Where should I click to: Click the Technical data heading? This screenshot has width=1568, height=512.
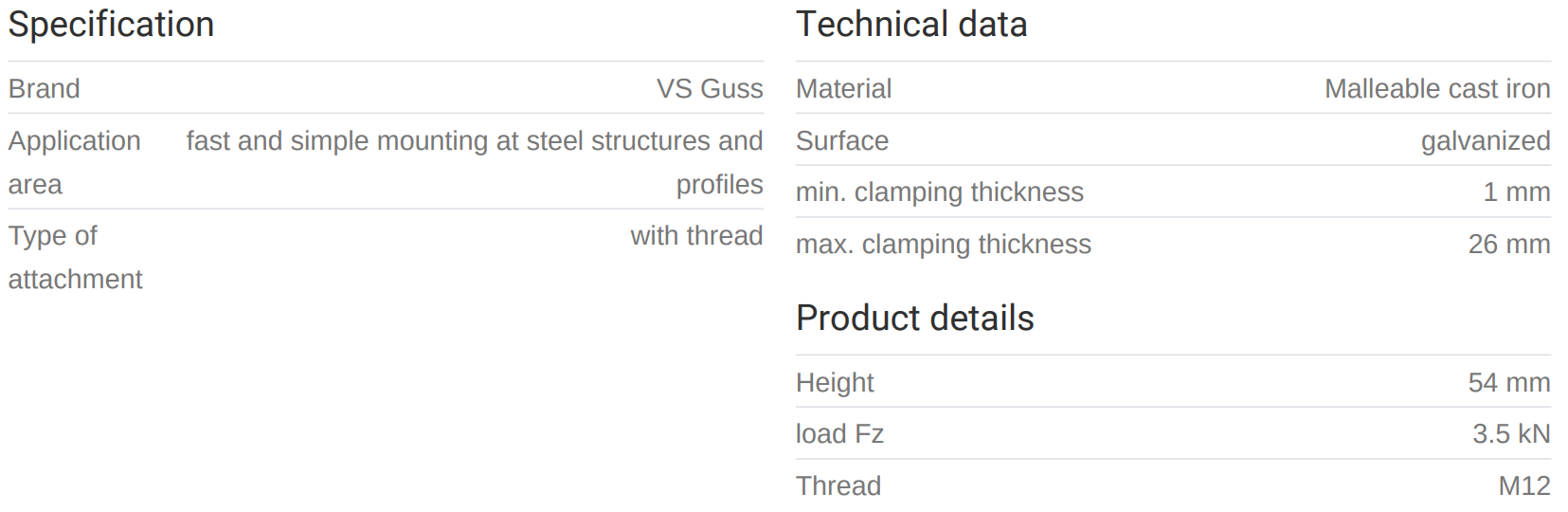910,25
